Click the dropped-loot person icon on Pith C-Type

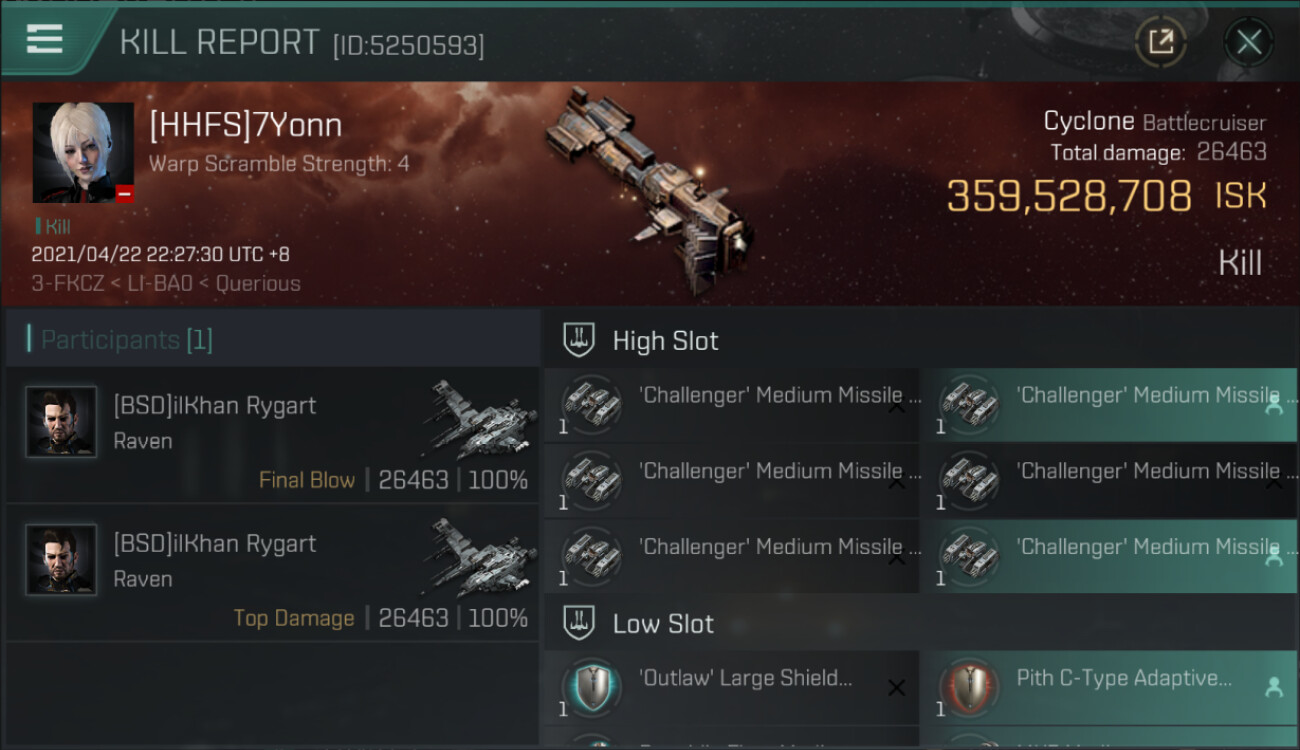[x=1274, y=687]
